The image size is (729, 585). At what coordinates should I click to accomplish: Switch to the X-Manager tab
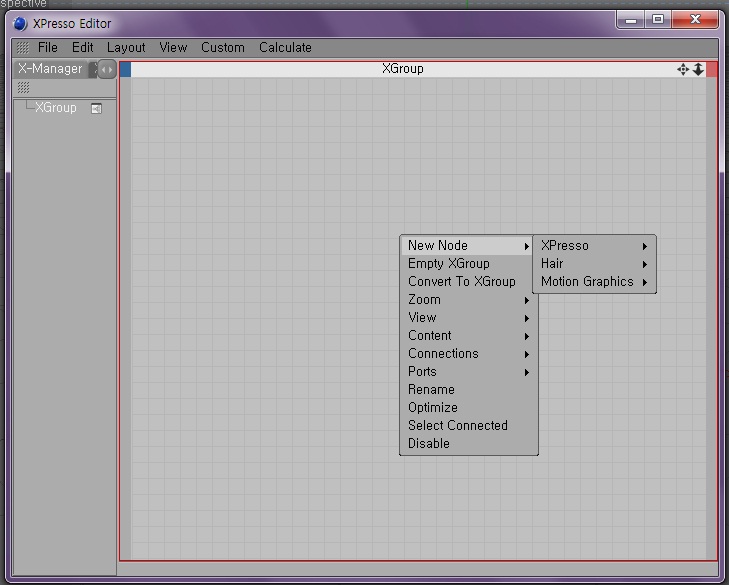tap(50, 69)
